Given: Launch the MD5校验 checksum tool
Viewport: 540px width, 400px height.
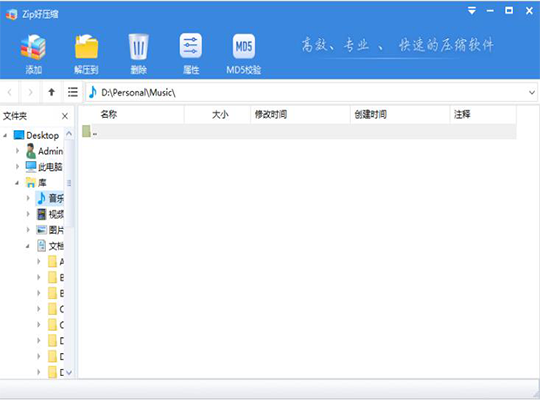Looking at the screenshot, I should point(243,47).
